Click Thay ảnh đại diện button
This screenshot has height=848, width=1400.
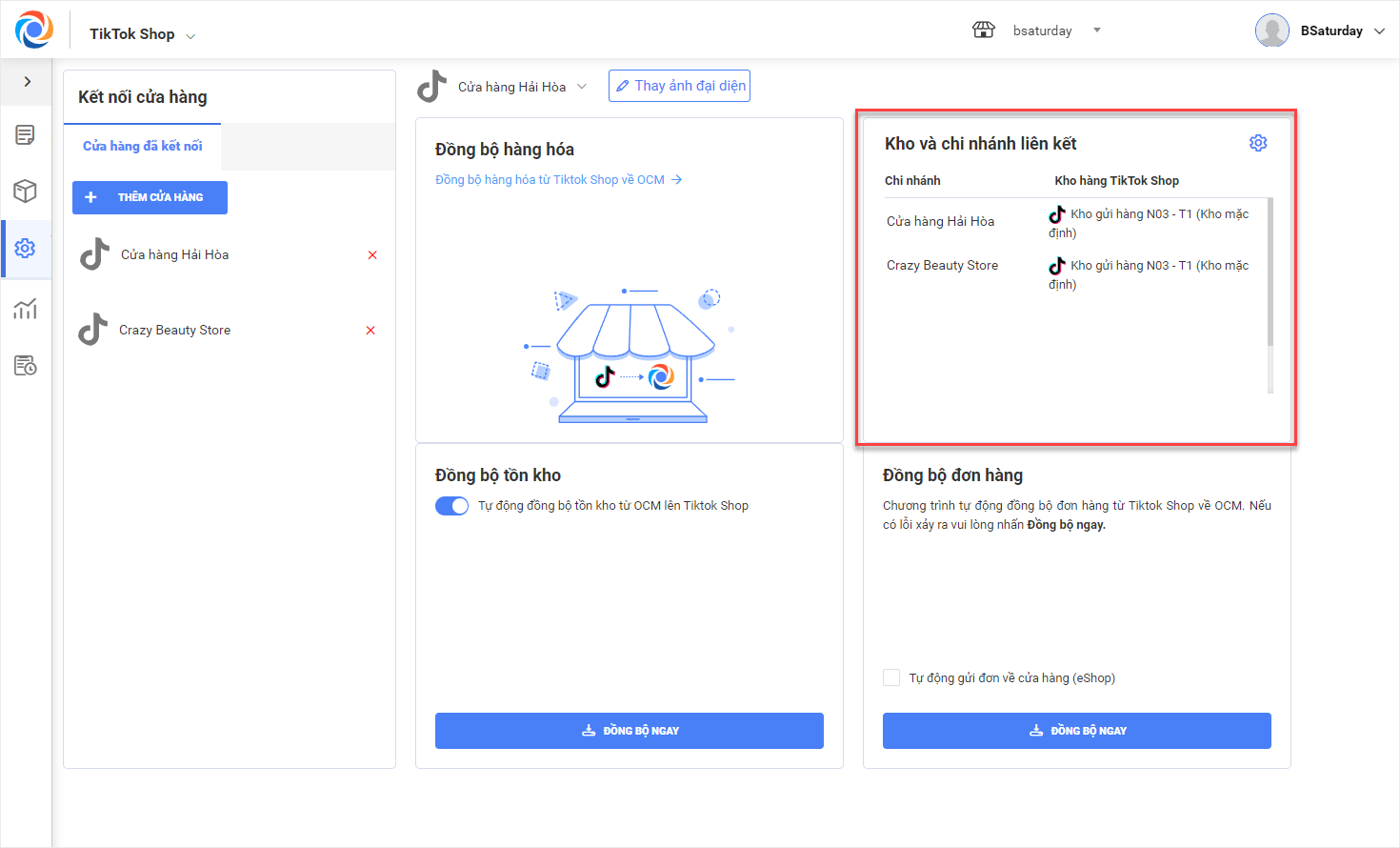(x=679, y=86)
